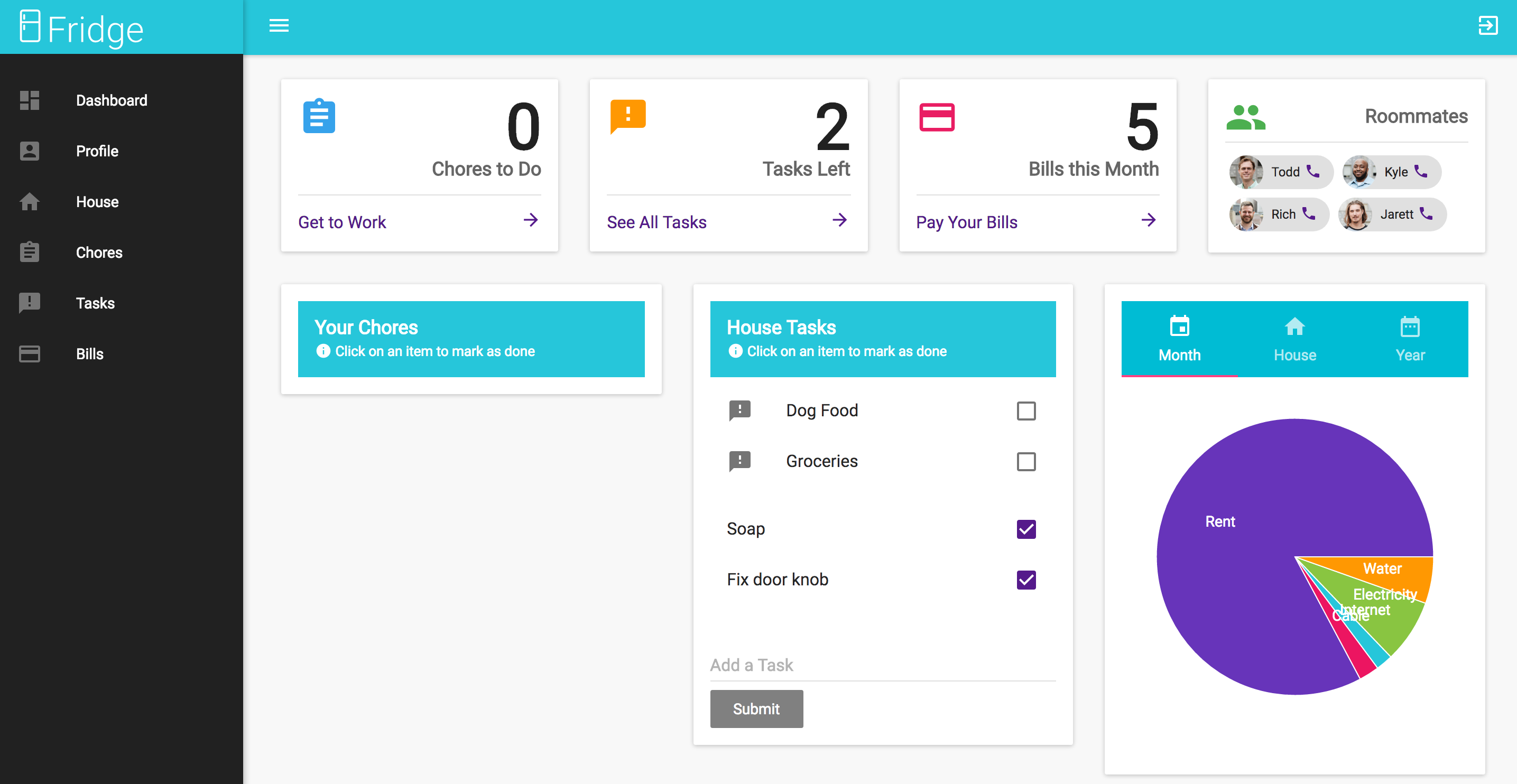Click arrow next to Pay Your Bills
The image size is (1517, 784).
[x=1148, y=221]
